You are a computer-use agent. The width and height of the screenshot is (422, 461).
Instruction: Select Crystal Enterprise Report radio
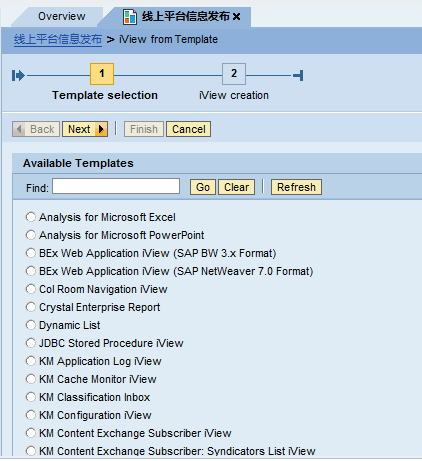click(x=31, y=307)
